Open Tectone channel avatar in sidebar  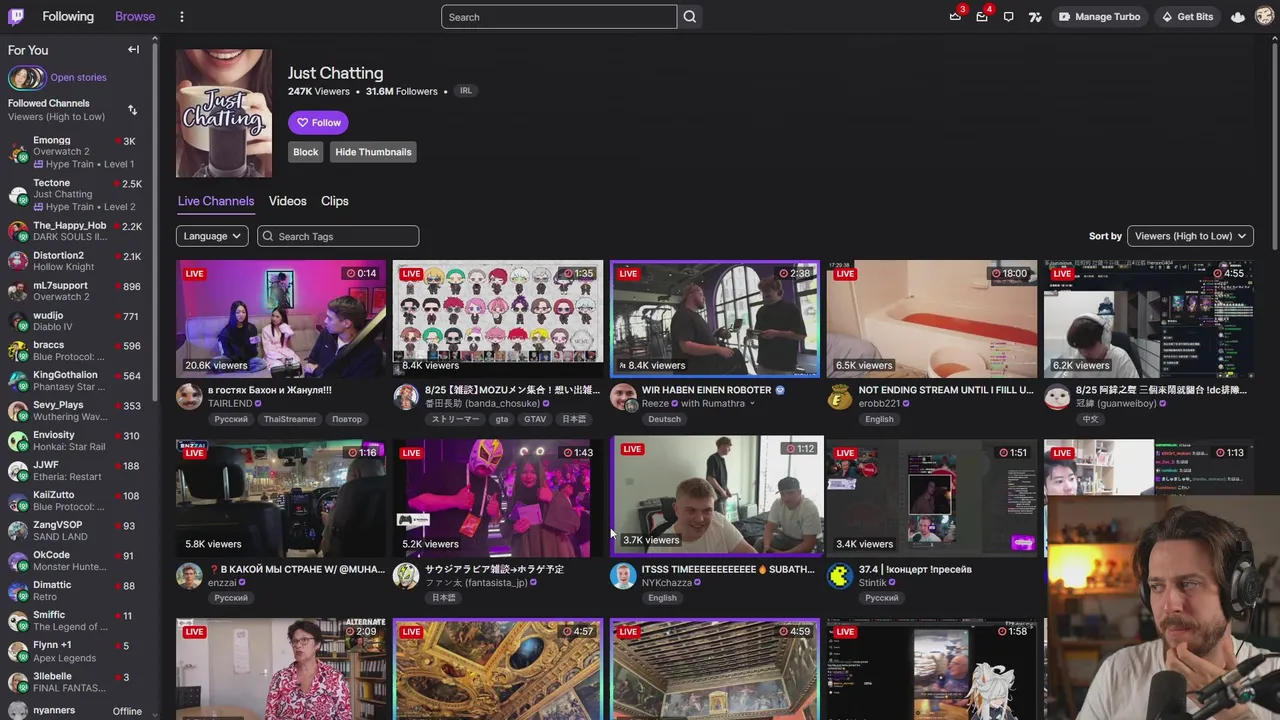(x=18, y=195)
